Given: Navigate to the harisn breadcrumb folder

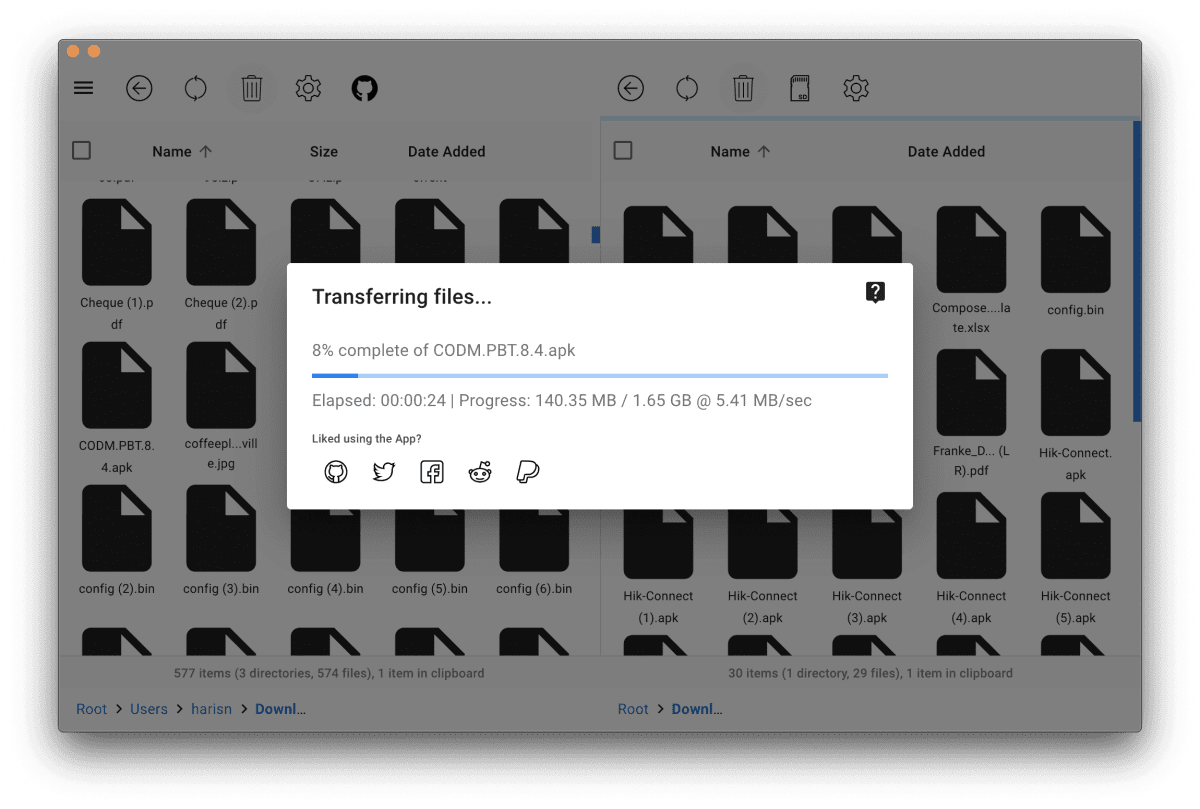Looking at the screenshot, I should [x=211, y=708].
